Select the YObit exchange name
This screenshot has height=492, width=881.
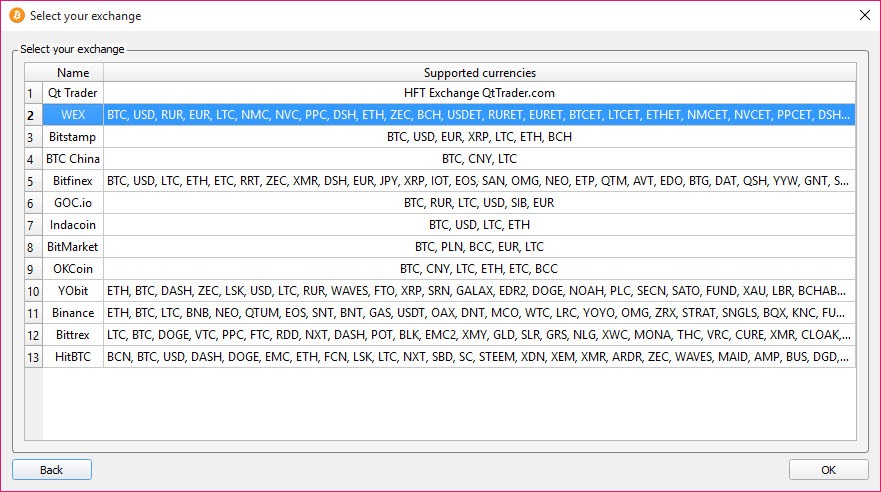point(73,290)
